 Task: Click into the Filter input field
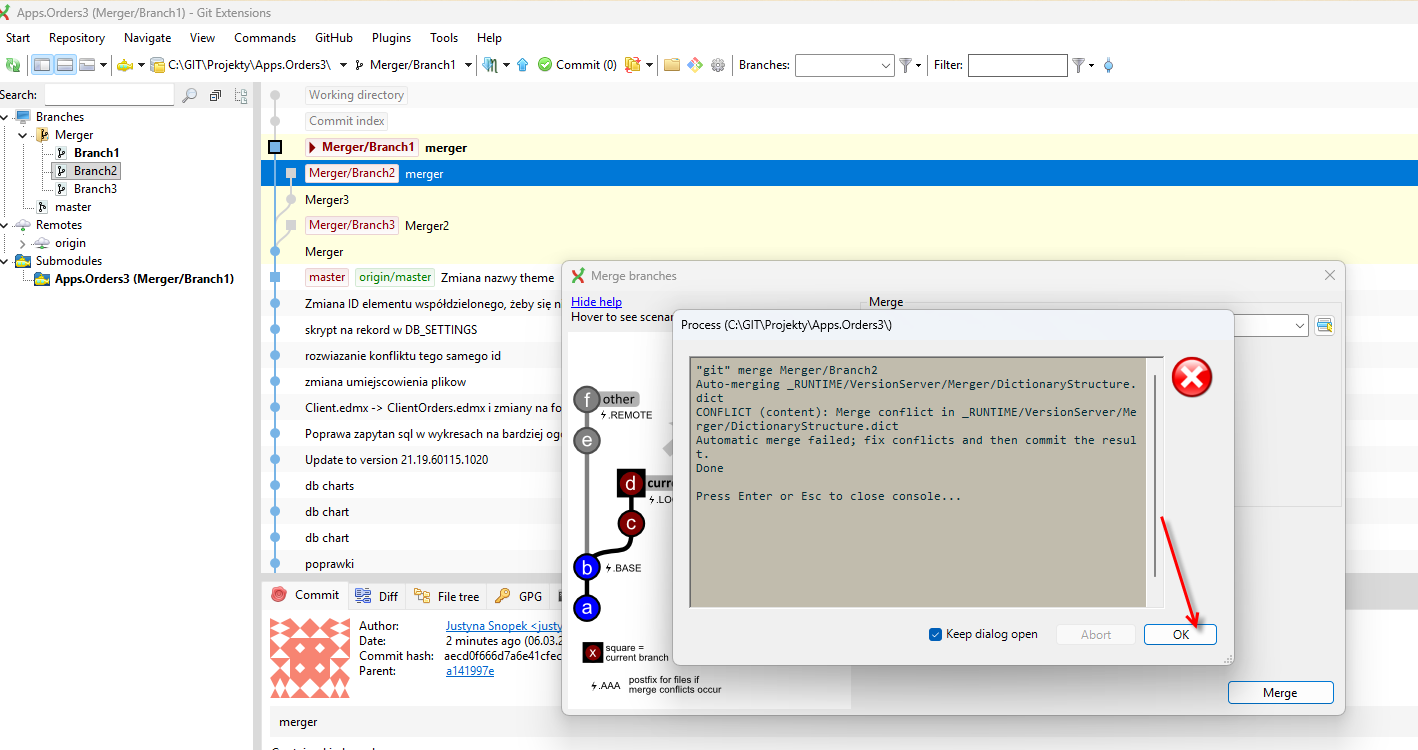tap(1018, 65)
